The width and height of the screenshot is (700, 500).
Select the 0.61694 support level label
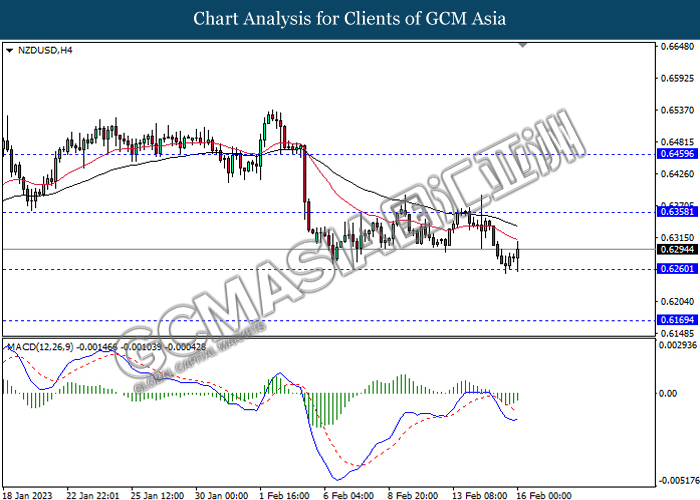[677, 320]
